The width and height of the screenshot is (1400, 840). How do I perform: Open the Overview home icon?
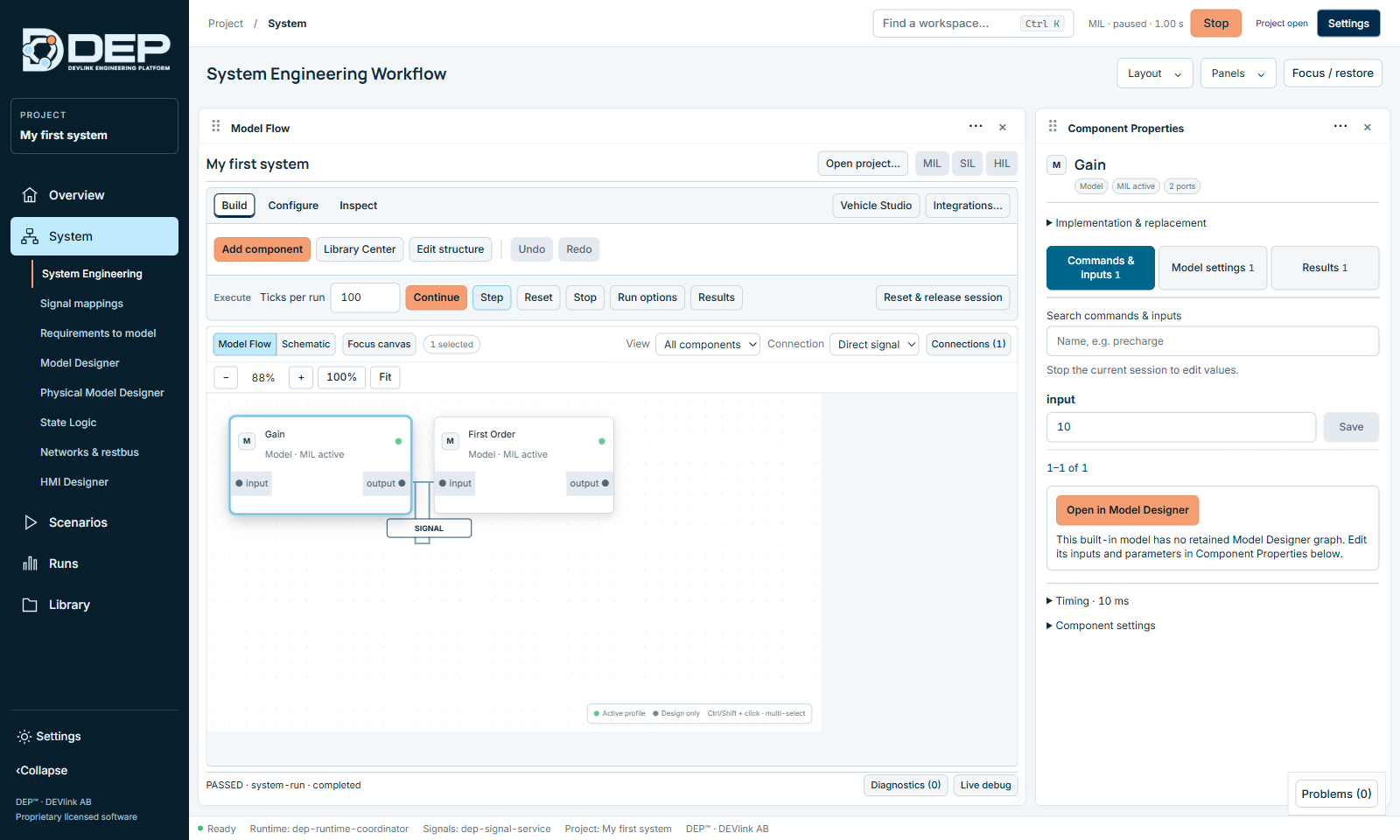coord(30,195)
